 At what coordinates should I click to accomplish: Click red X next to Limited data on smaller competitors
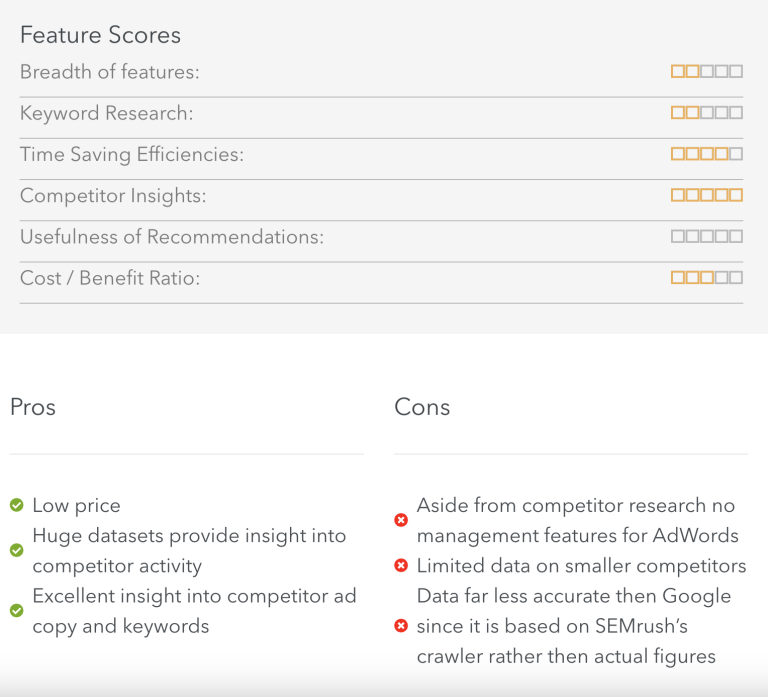click(401, 565)
